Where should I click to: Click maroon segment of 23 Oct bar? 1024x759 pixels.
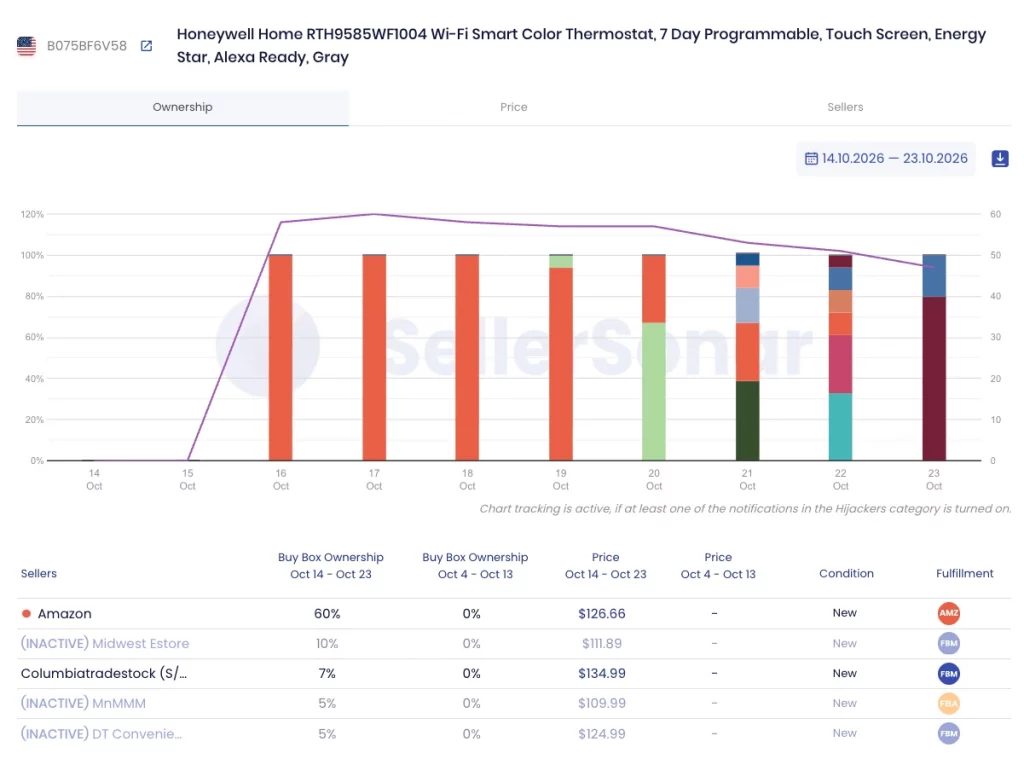(x=934, y=379)
